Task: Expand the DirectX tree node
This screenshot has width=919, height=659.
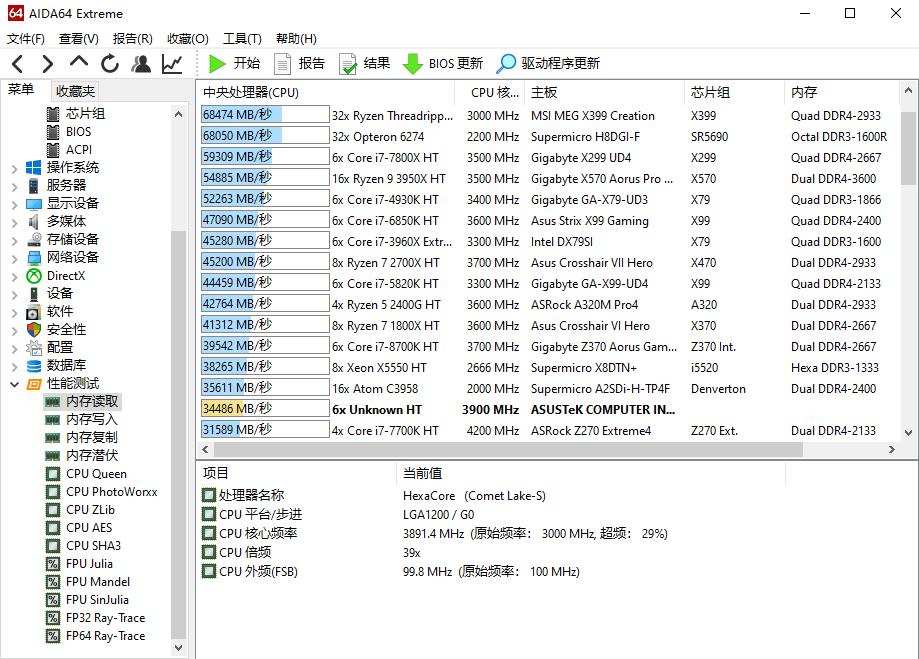Action: point(14,277)
